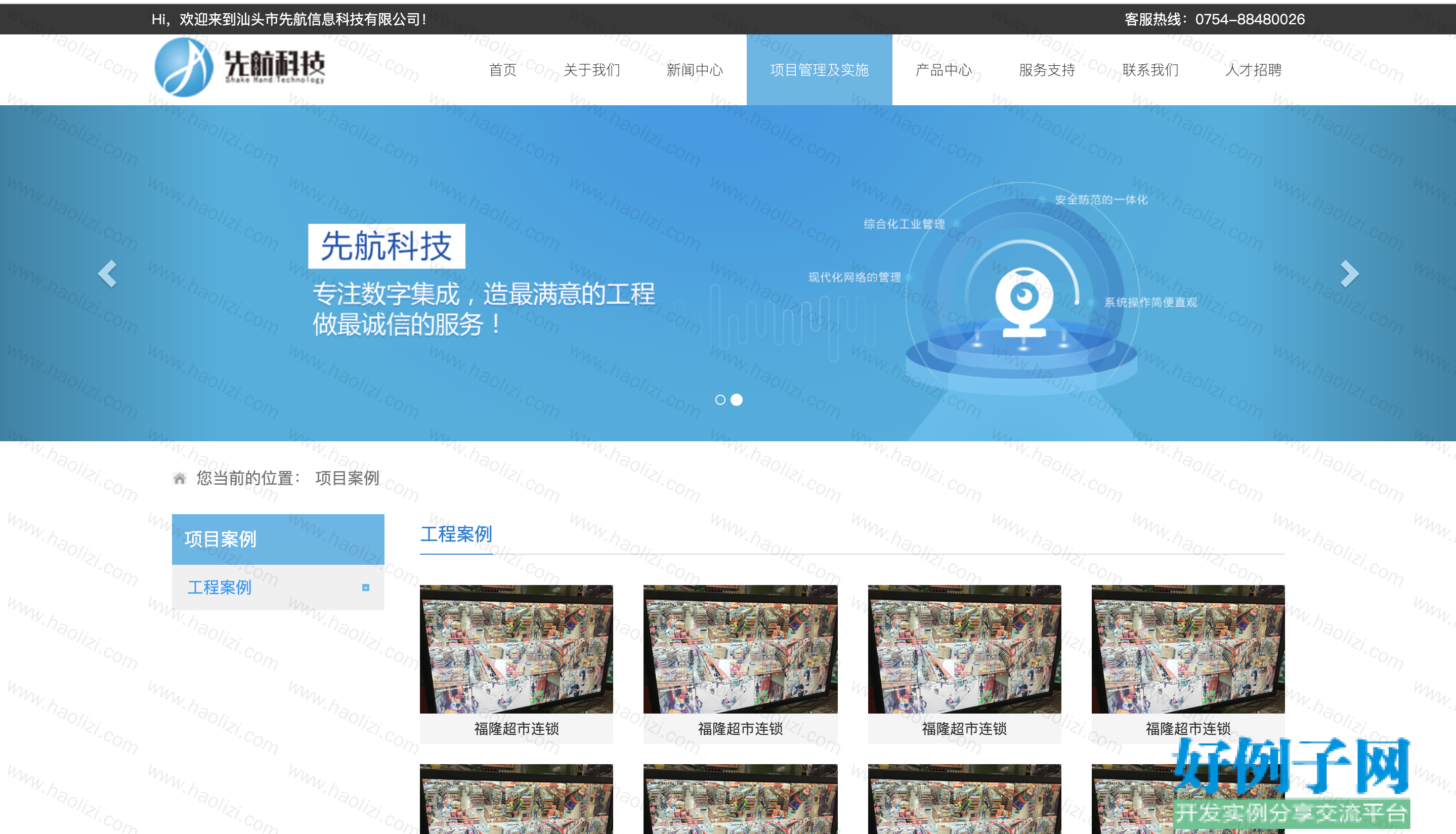
Task: Click the 先航科技 logo in header
Action: [x=240, y=68]
